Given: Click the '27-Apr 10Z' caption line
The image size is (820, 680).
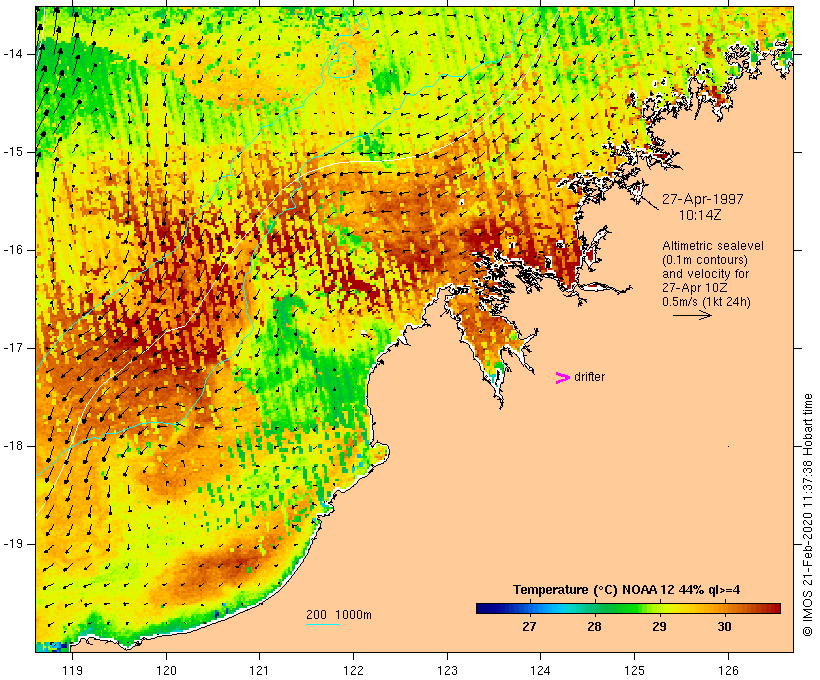Looking at the screenshot, I should pos(695,288).
